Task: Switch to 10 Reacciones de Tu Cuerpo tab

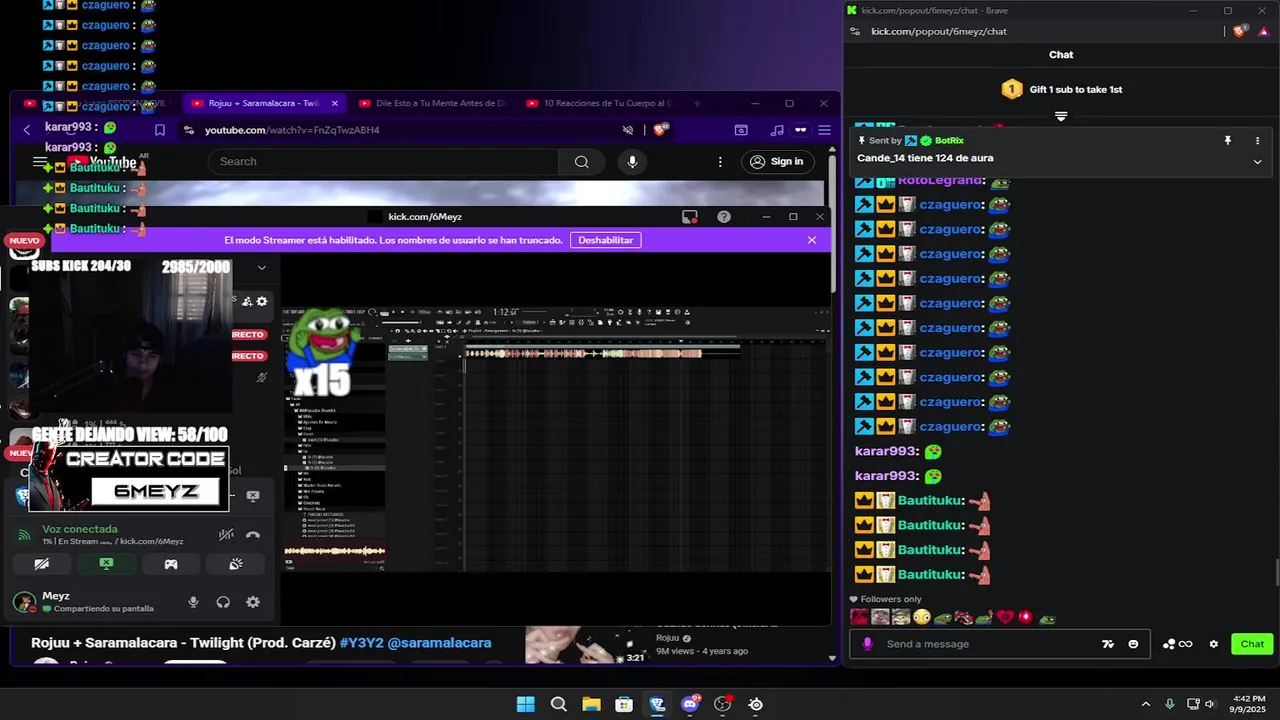Action: [600, 103]
